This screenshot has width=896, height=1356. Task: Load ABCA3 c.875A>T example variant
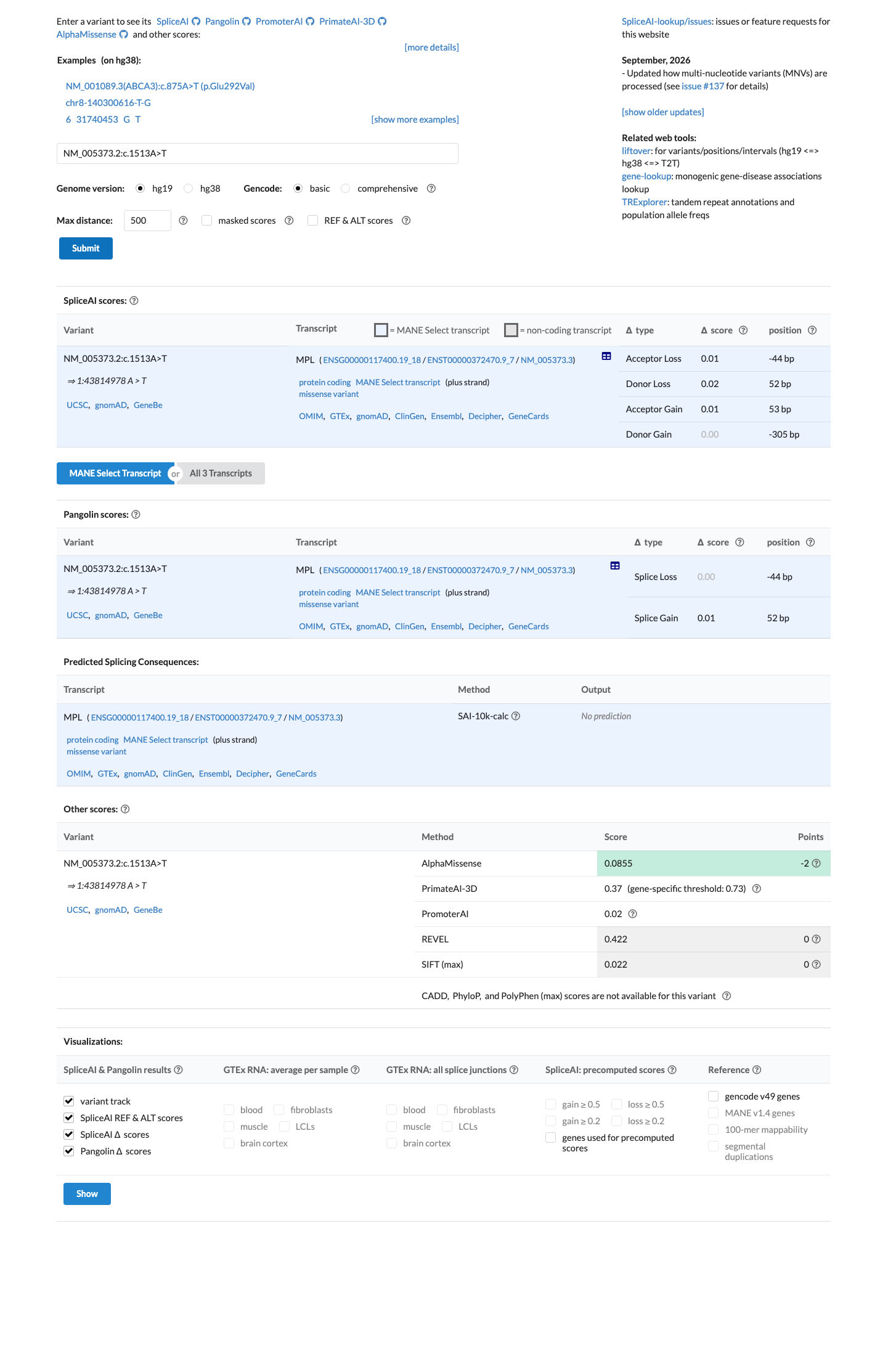click(x=160, y=86)
